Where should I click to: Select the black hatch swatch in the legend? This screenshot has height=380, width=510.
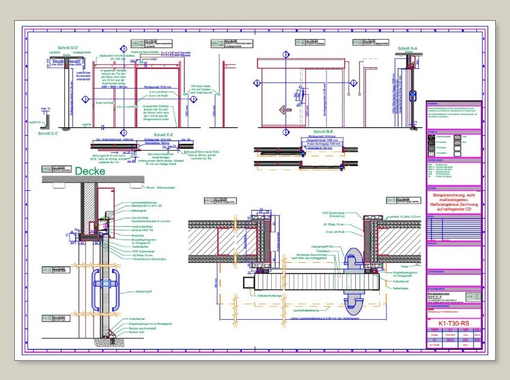(x=432, y=137)
